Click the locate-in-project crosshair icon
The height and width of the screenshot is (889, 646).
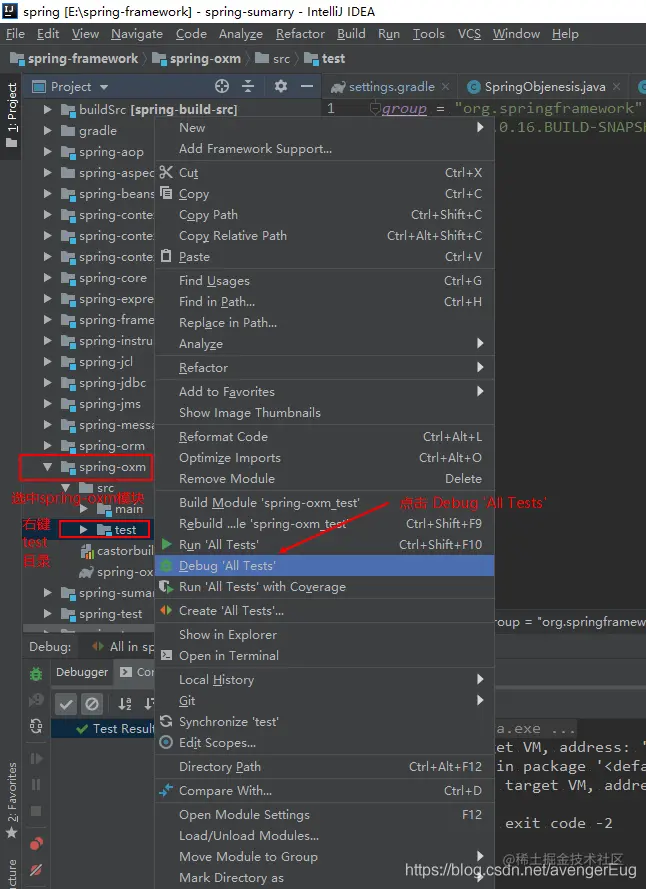click(x=222, y=86)
